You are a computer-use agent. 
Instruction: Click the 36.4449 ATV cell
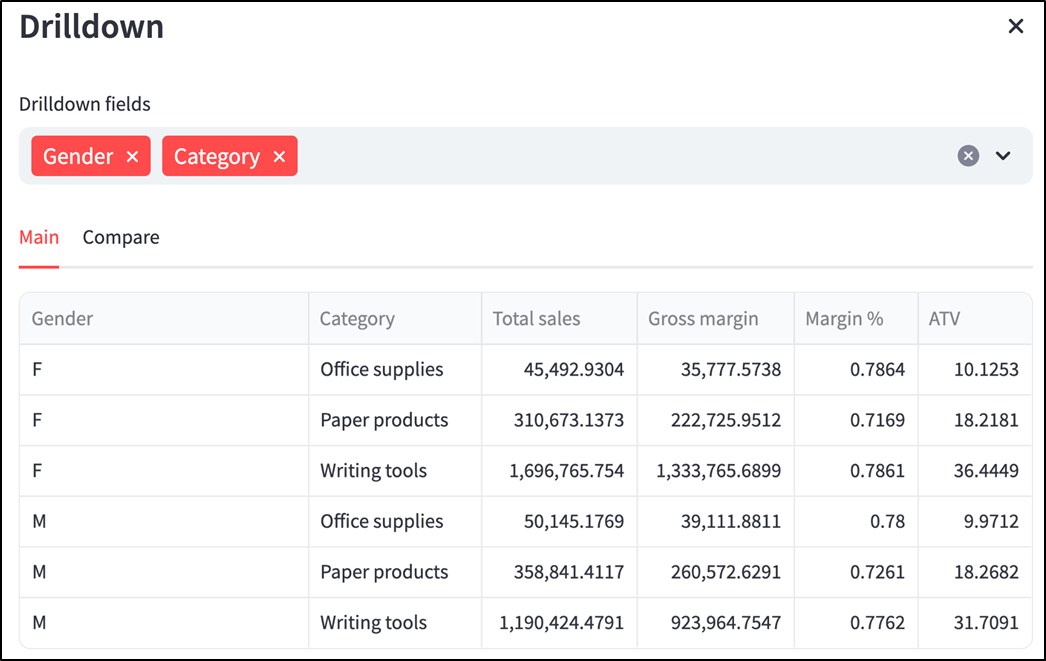(x=975, y=471)
